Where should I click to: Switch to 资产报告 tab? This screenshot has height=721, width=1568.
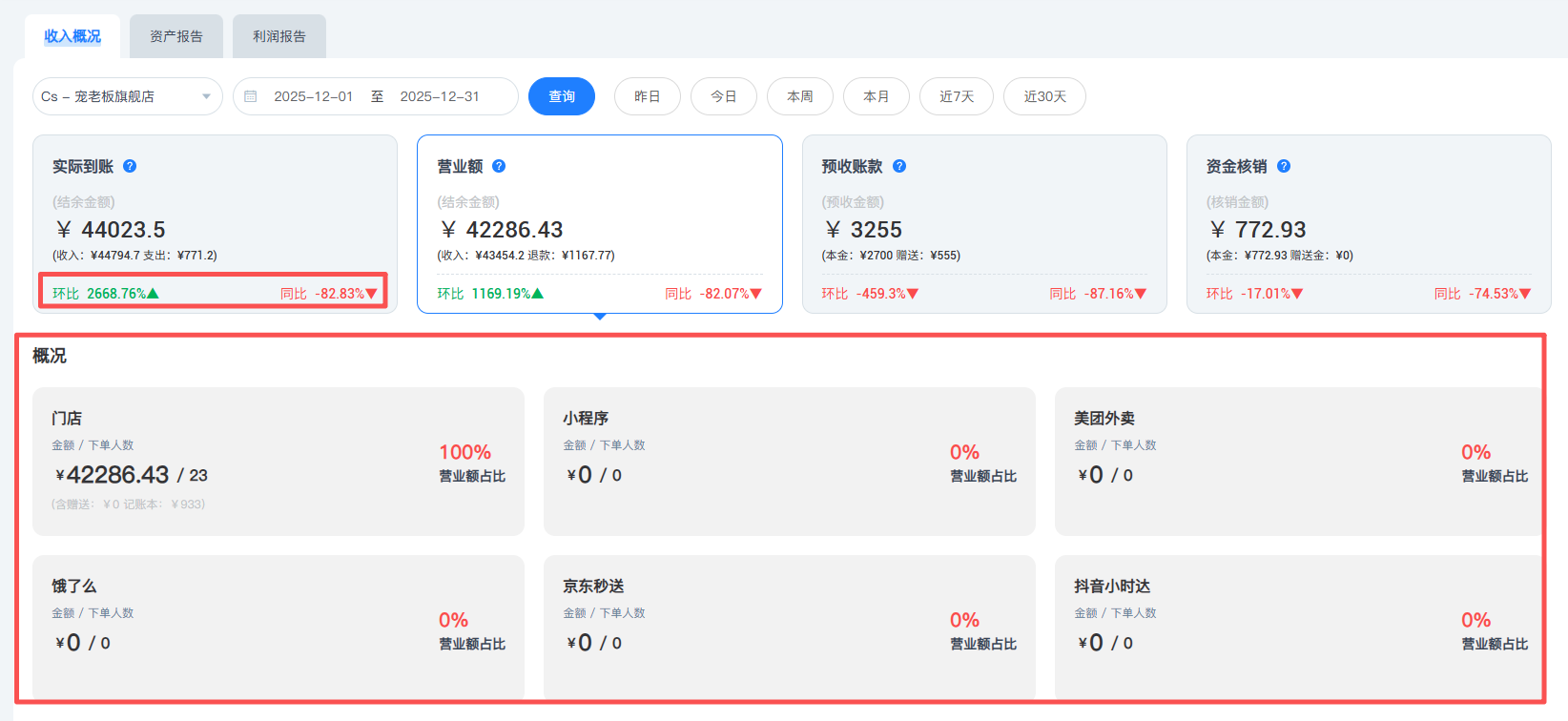[176, 36]
